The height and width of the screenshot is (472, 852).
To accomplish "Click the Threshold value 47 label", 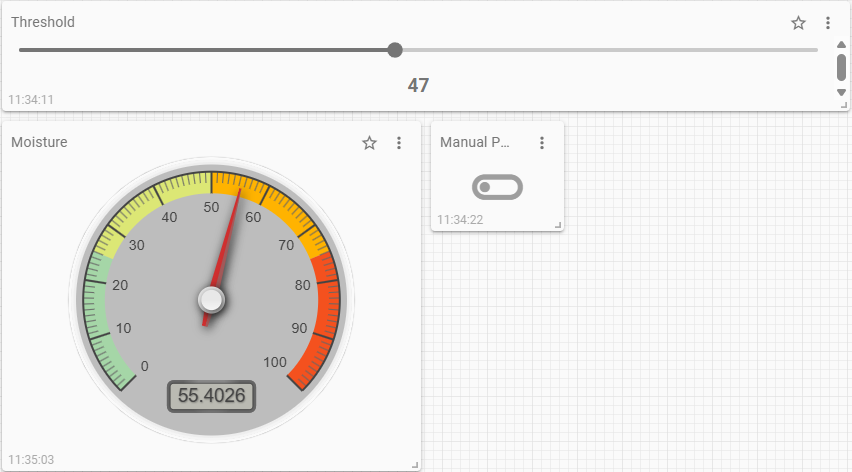I will coord(418,85).
